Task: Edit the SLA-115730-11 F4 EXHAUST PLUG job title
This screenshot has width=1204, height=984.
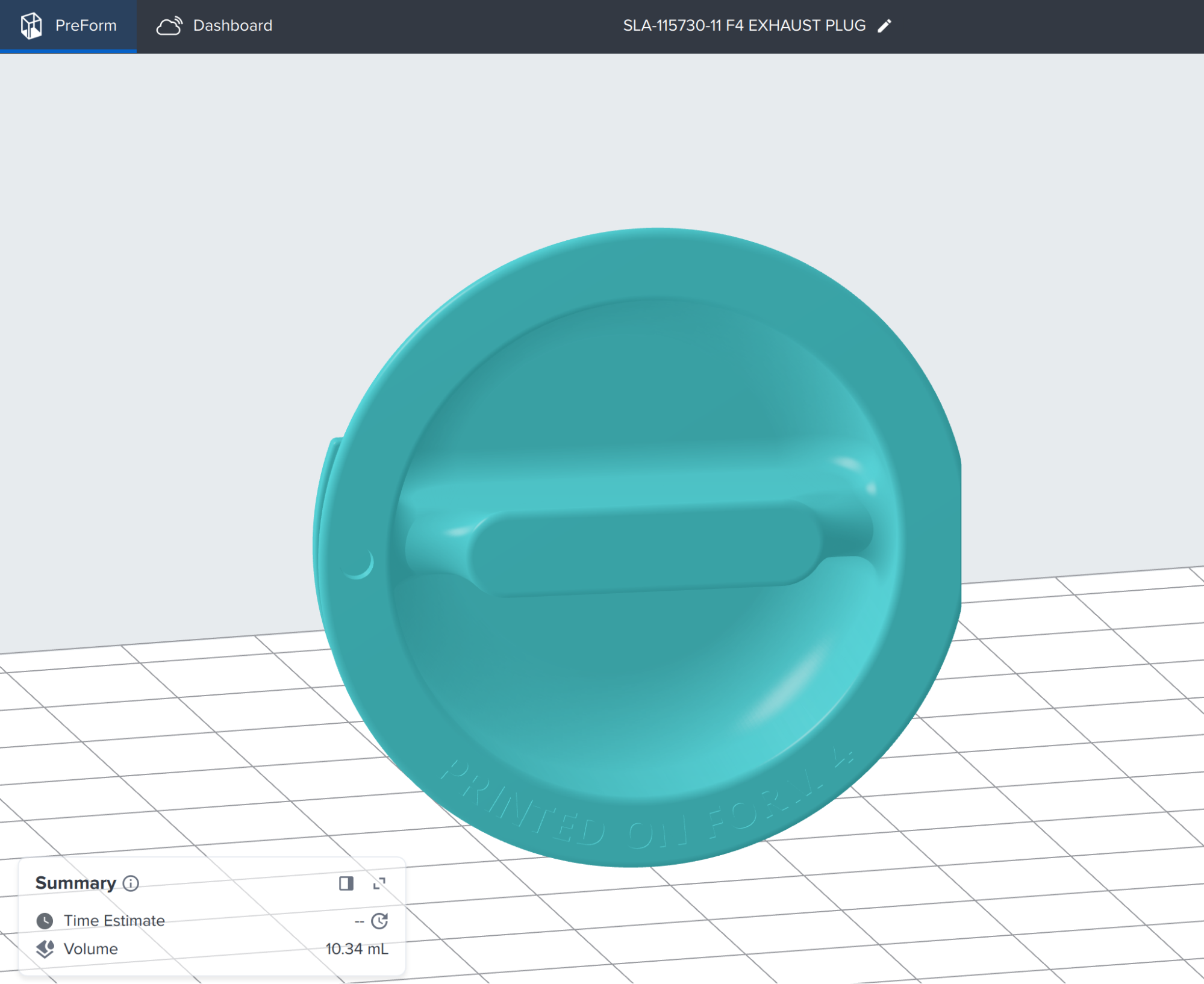Action: pyautogui.click(x=884, y=26)
